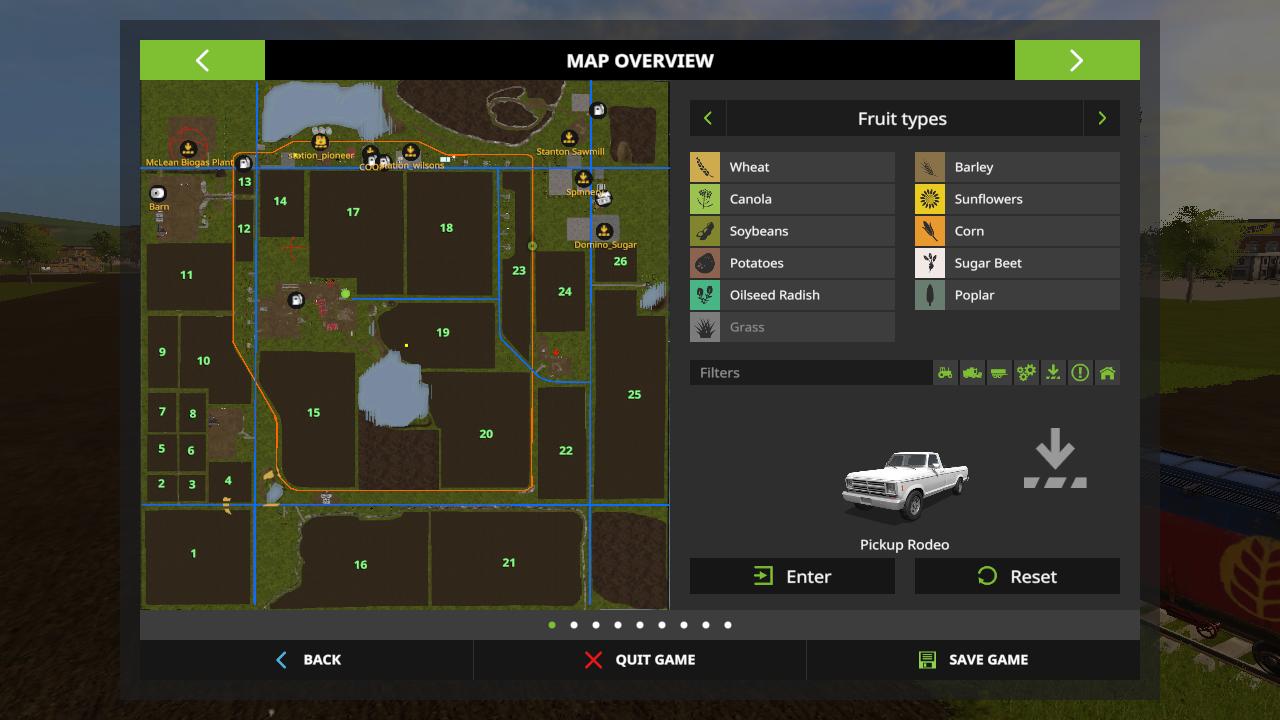Toggle the combine harvester map filter
The image size is (1280, 720).
click(x=972, y=373)
